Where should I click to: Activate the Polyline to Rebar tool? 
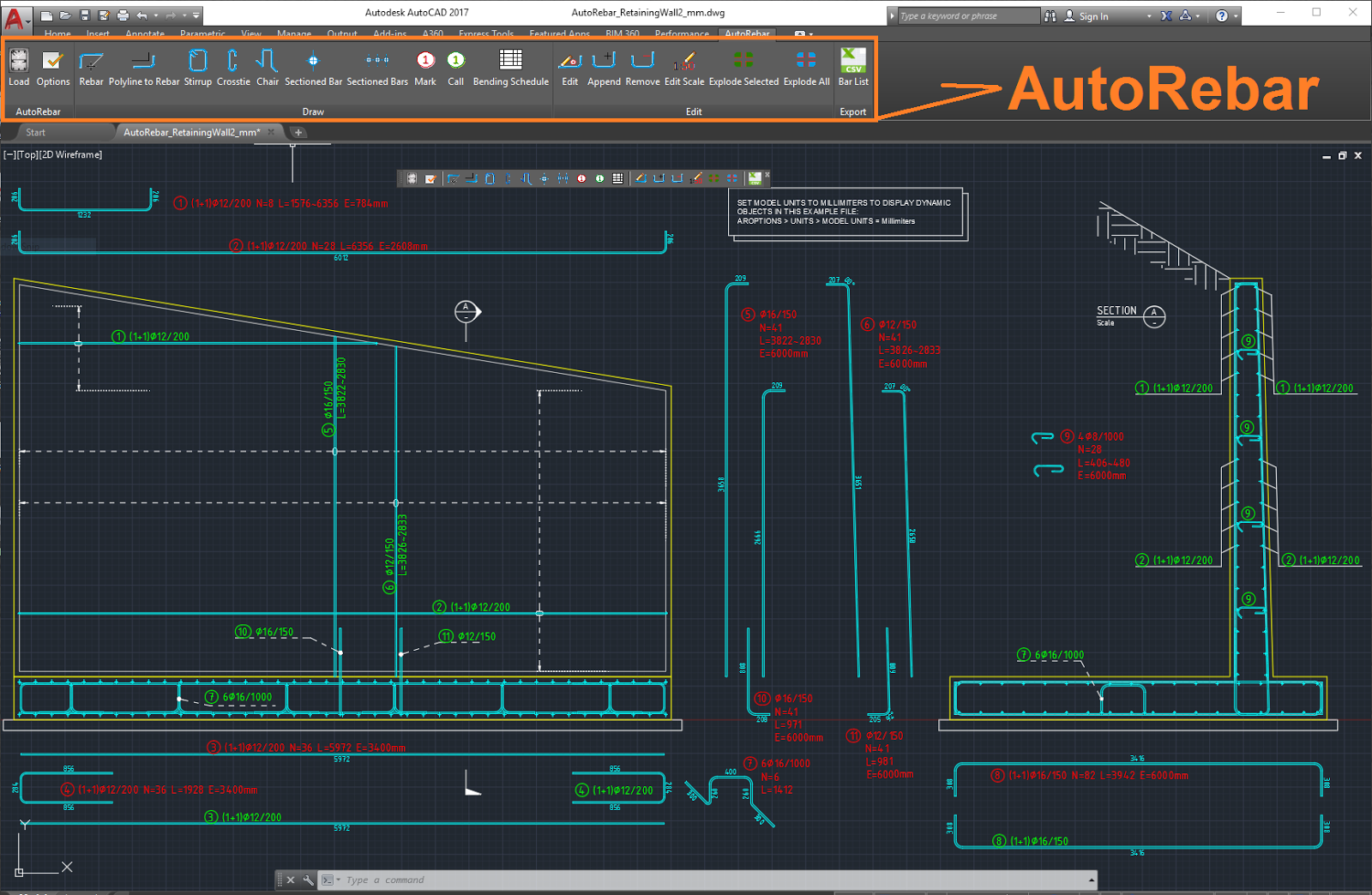click(144, 67)
